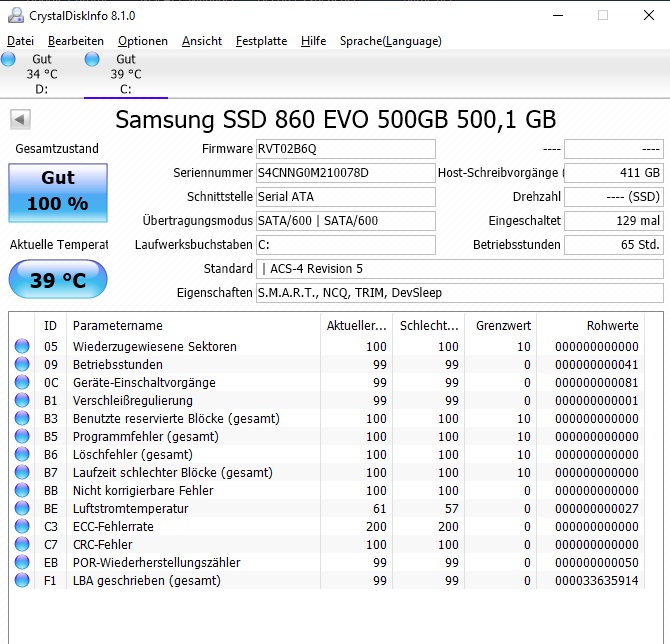
Task: Click status orb for Laufzeit schlechter Blöcke
Action: [22, 472]
